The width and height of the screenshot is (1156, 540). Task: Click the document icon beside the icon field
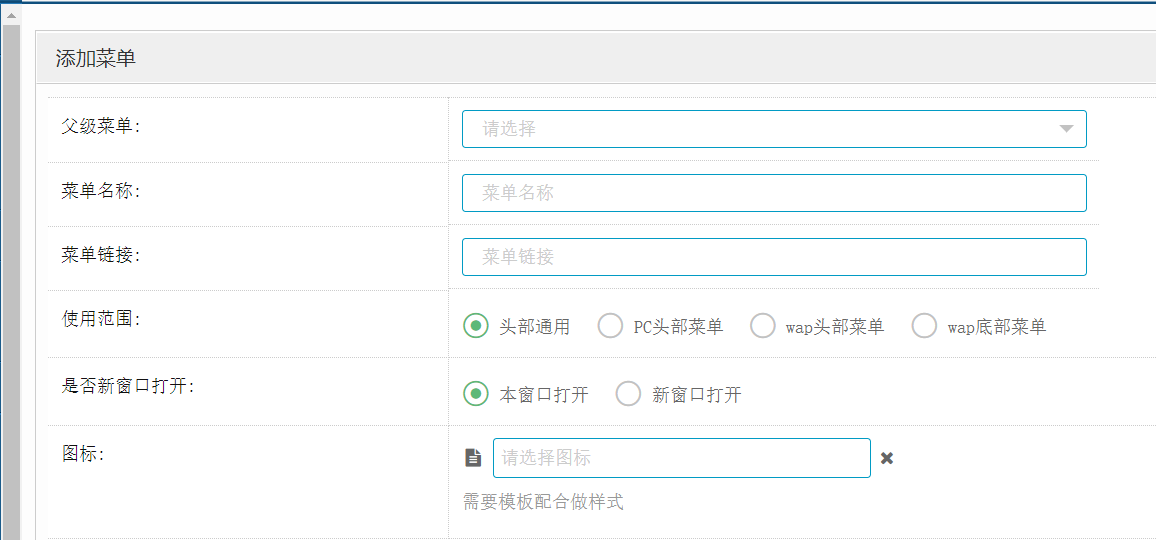[474, 458]
